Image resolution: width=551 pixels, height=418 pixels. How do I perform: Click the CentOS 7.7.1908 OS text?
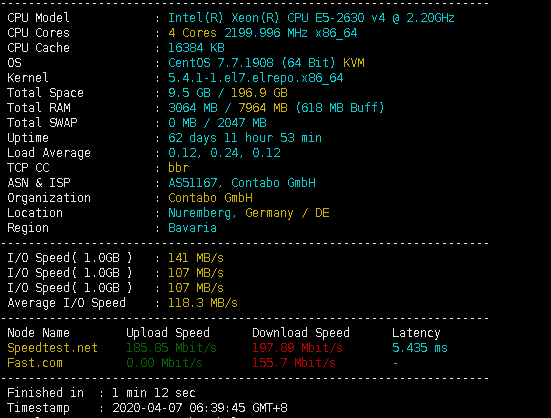coord(221,63)
